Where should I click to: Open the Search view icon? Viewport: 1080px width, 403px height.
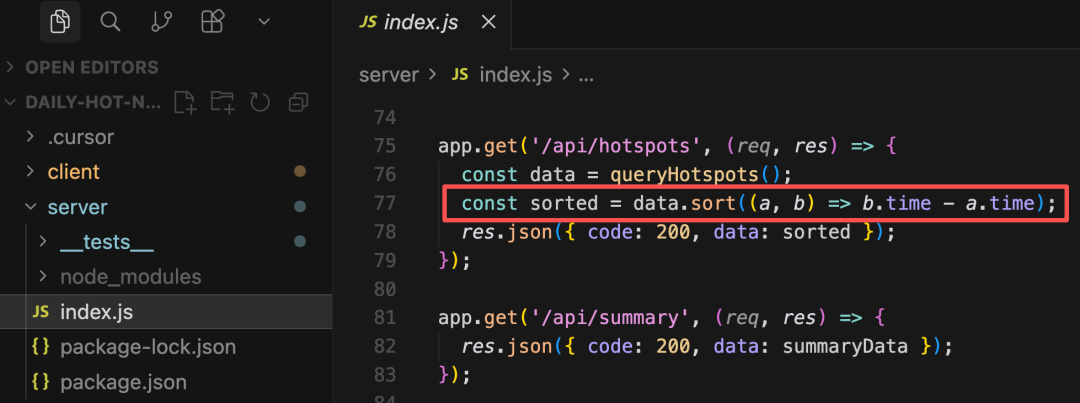[x=110, y=22]
